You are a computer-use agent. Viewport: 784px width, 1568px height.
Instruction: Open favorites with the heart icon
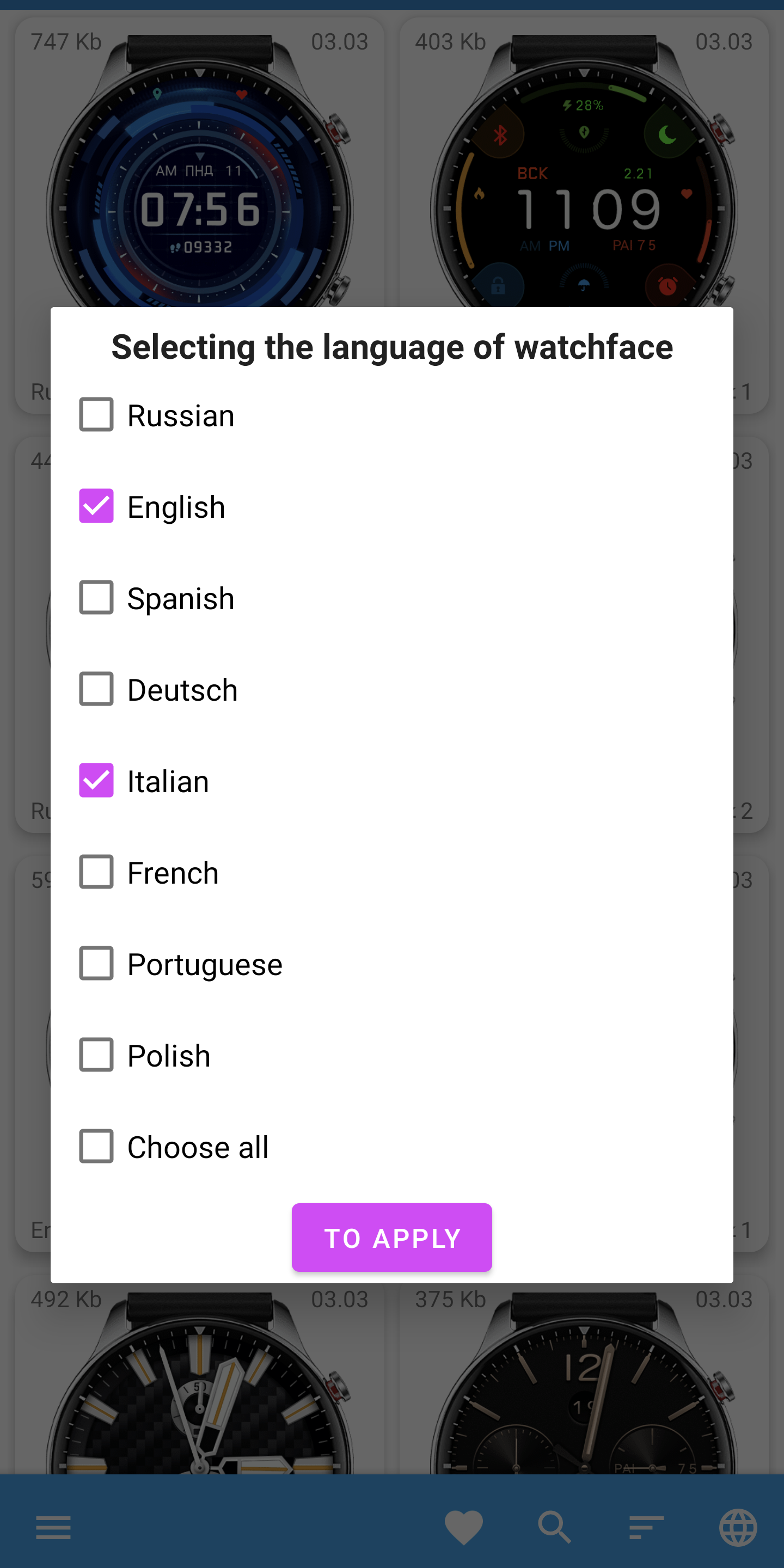[x=463, y=1527]
